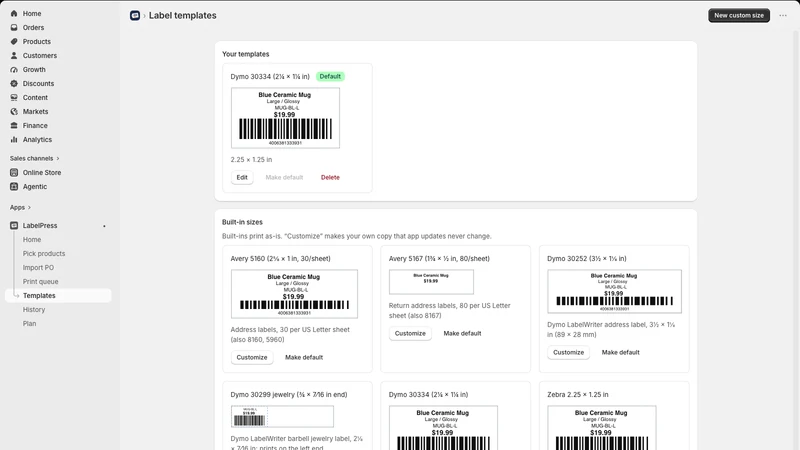Click the disabled Make default under Your templates
Viewport: 800px width, 450px height.
click(x=284, y=178)
